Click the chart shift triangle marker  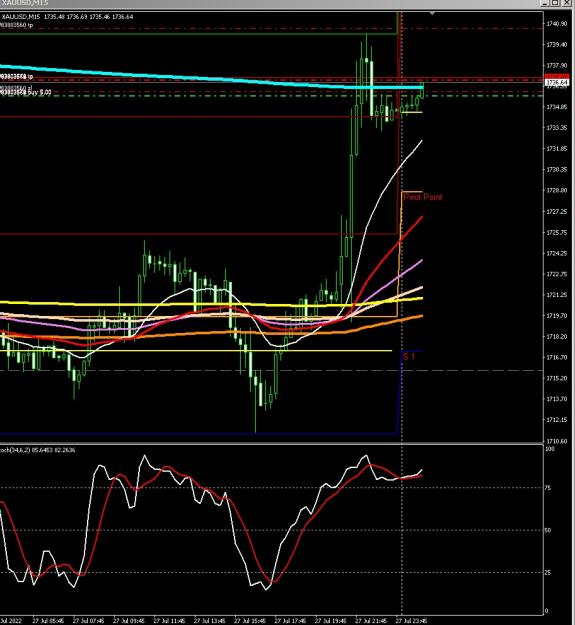(x=432, y=14)
